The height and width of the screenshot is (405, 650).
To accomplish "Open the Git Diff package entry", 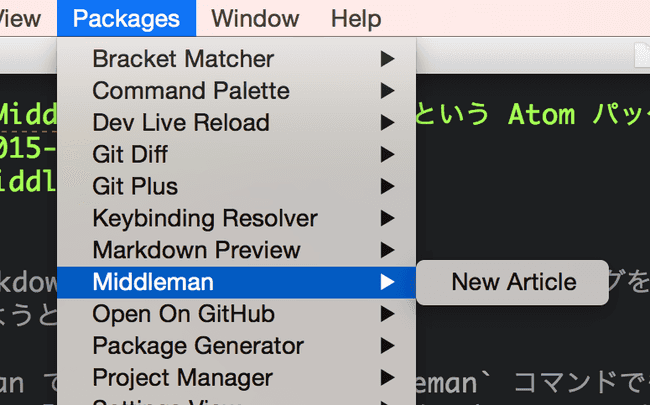I will click(130, 155).
